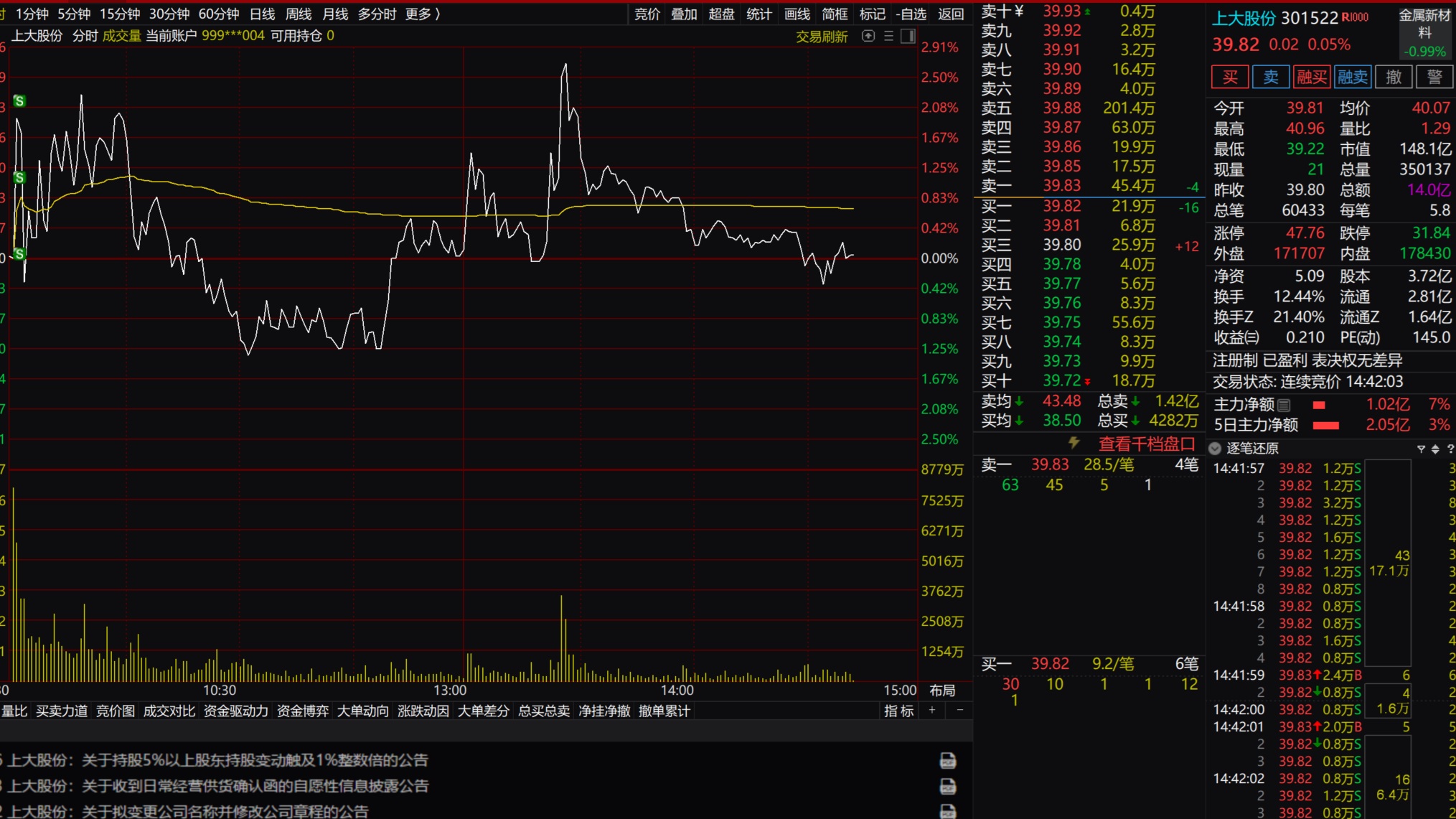Click the filter funnel icon in 逐笔还原 header
Image resolution: width=1456 pixels, height=819 pixels.
pyautogui.click(x=1421, y=449)
